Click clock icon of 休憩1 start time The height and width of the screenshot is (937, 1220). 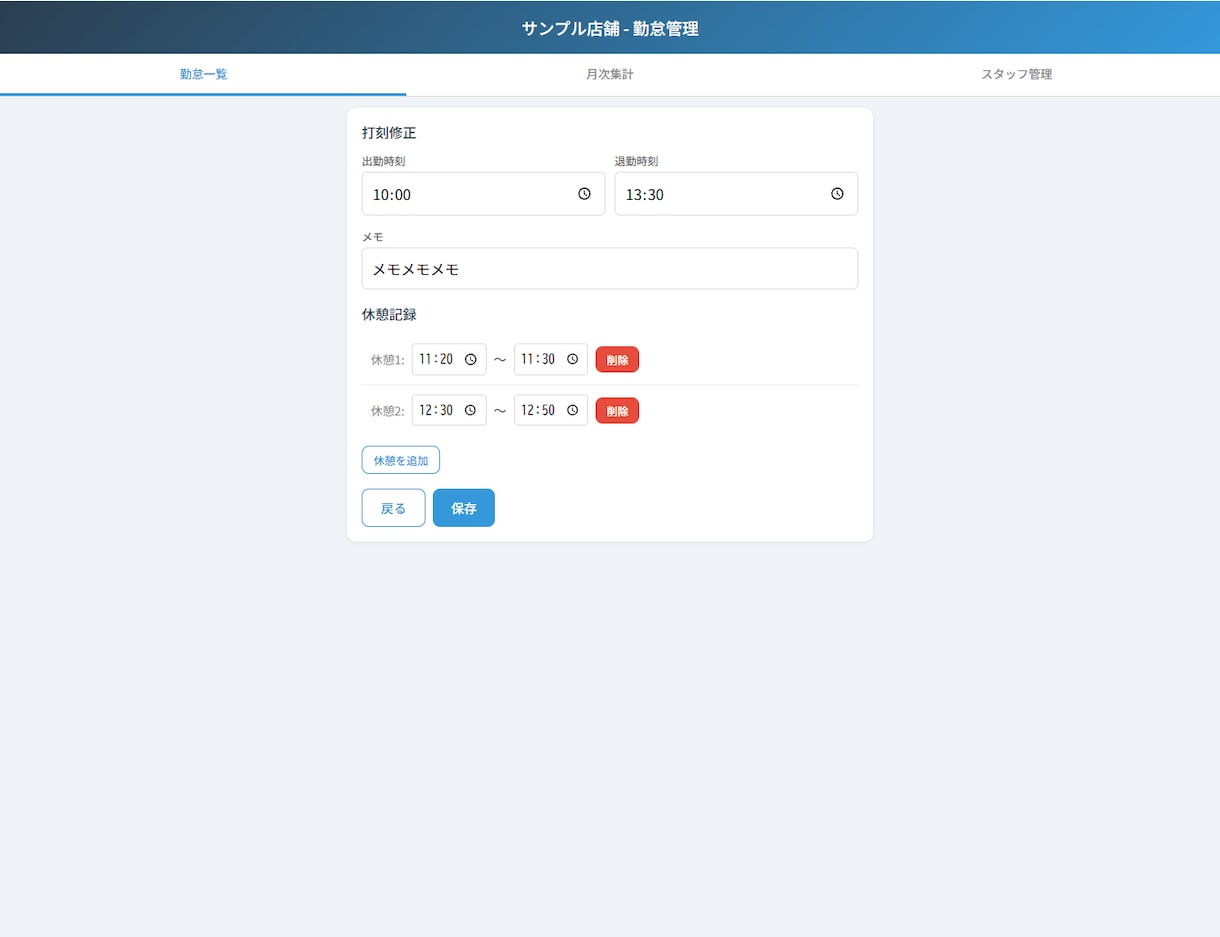click(x=470, y=359)
